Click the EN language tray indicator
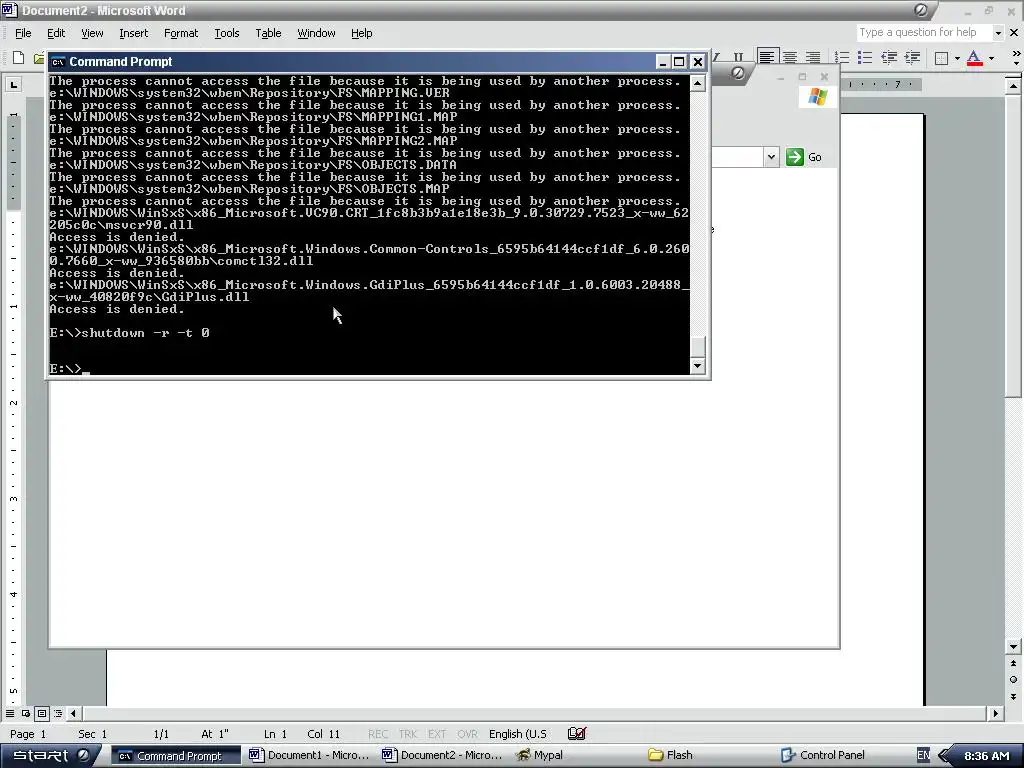Image resolution: width=1024 pixels, height=768 pixels. (923, 756)
